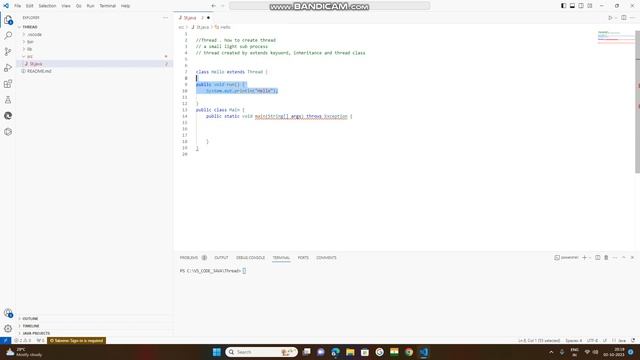Viewport: 640px width, 360px height.
Task: Click the Tabnine sign-in status item
Action: point(77,340)
